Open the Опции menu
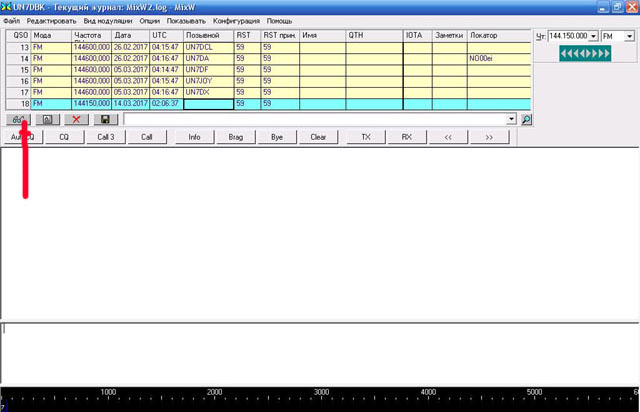This screenshot has height=412, width=640. pyautogui.click(x=149, y=21)
